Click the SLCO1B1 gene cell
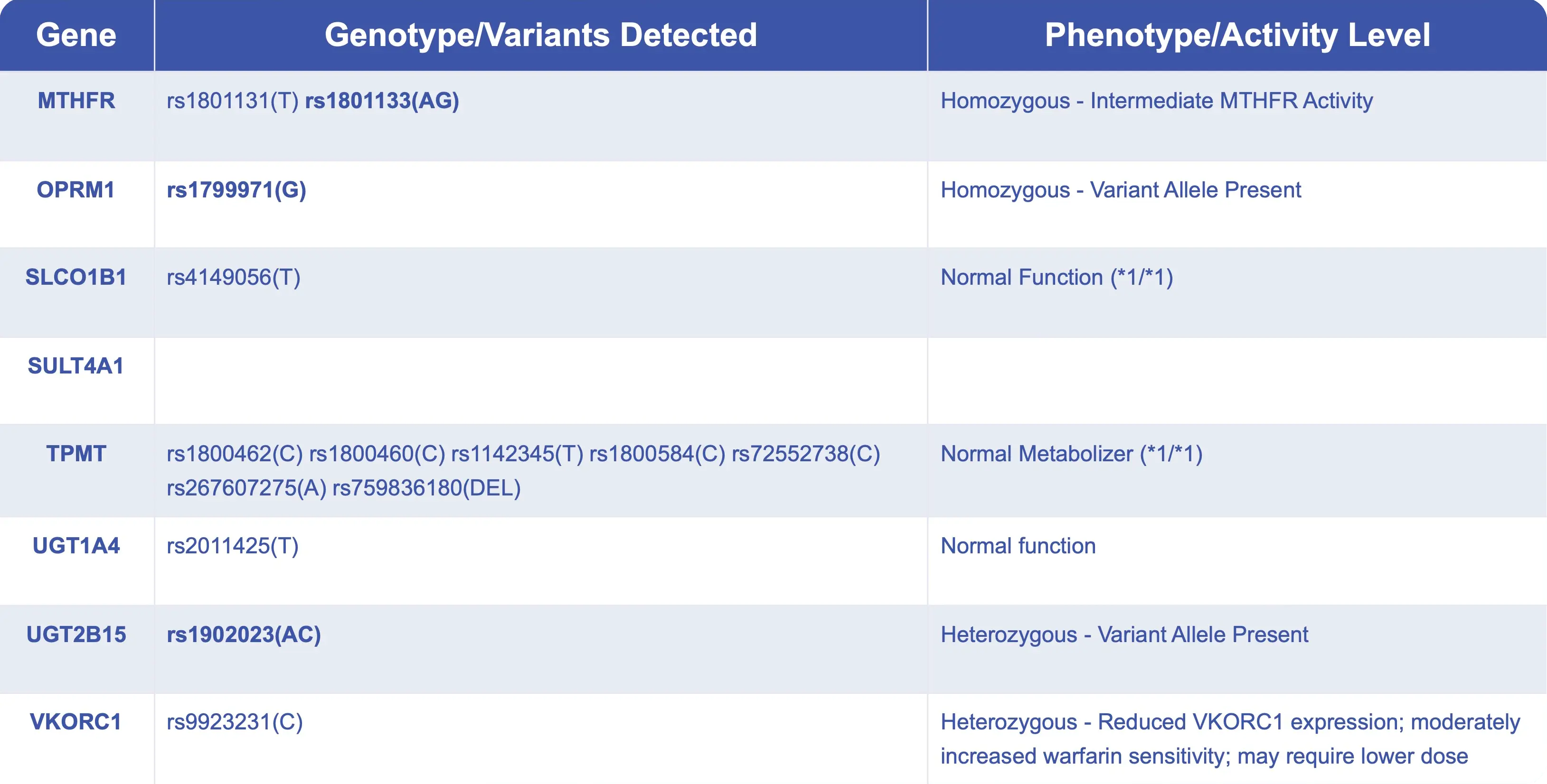 (x=76, y=277)
